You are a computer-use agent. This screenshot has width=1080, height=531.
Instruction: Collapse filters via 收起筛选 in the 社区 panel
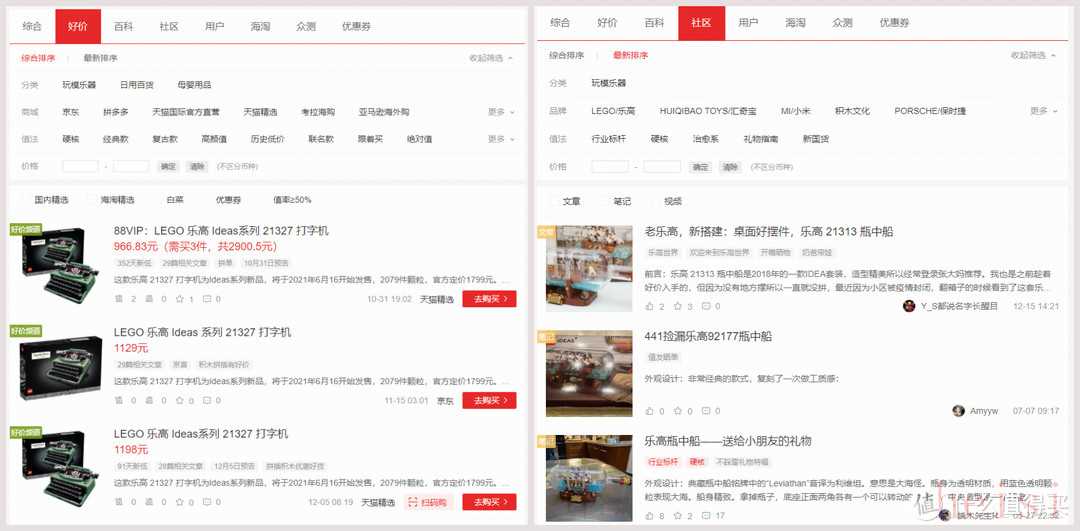1033,55
